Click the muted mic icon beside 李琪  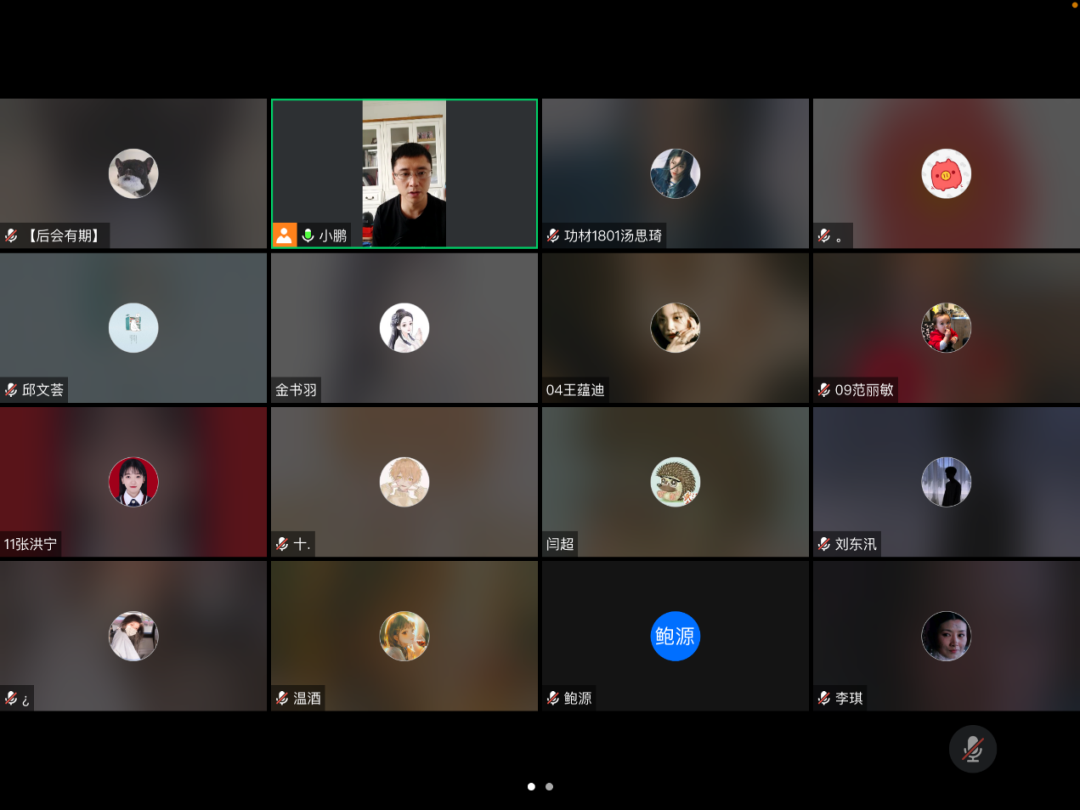[x=824, y=698]
